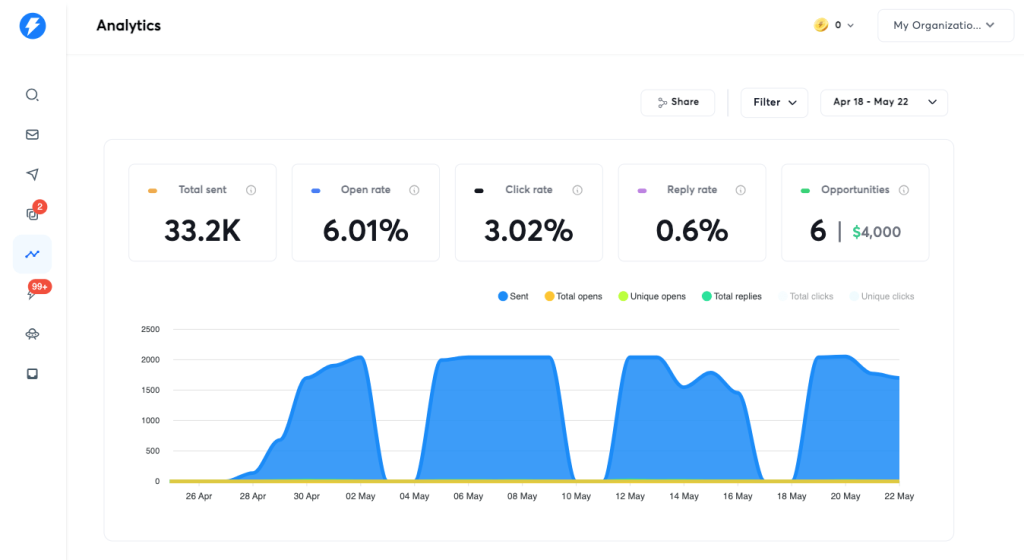Click the Click rate 3.02% value
This screenshot has width=1024, height=560.
point(529,230)
